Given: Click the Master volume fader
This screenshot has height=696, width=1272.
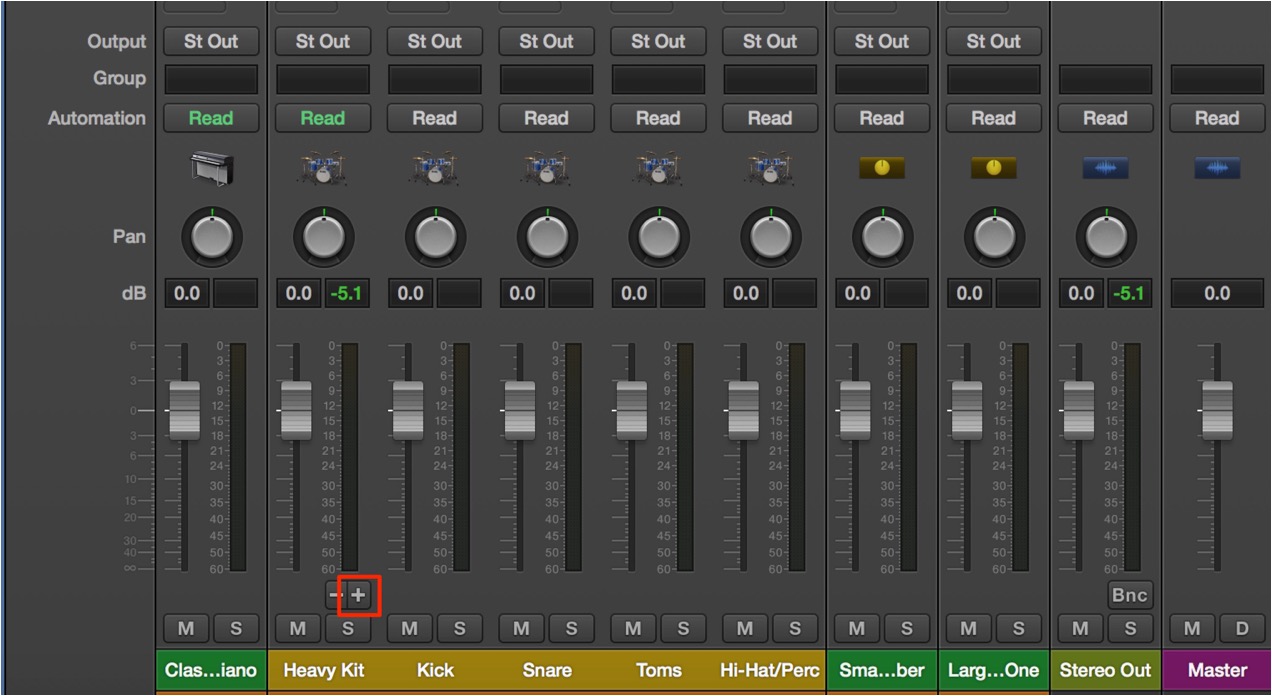Looking at the screenshot, I should click(1217, 410).
